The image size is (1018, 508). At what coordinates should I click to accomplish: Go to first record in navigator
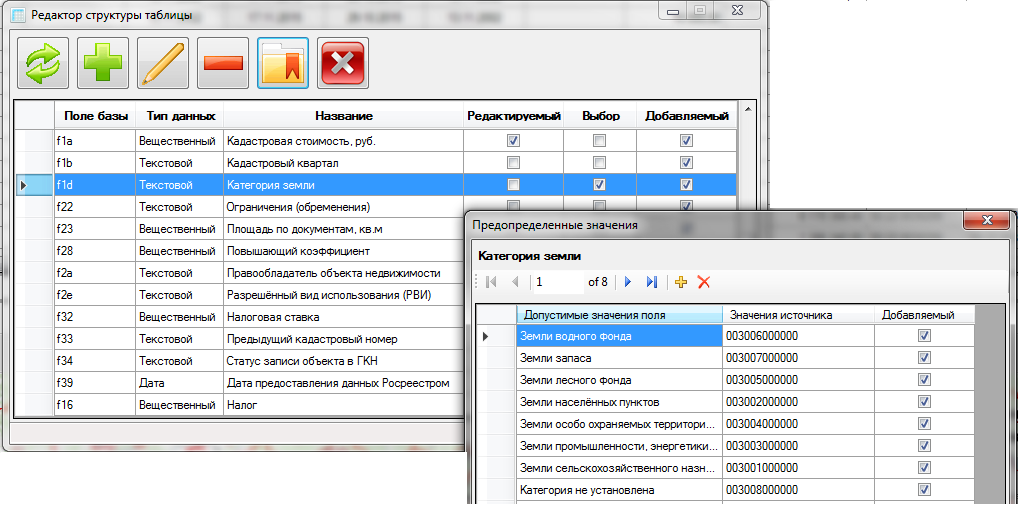[x=491, y=282]
